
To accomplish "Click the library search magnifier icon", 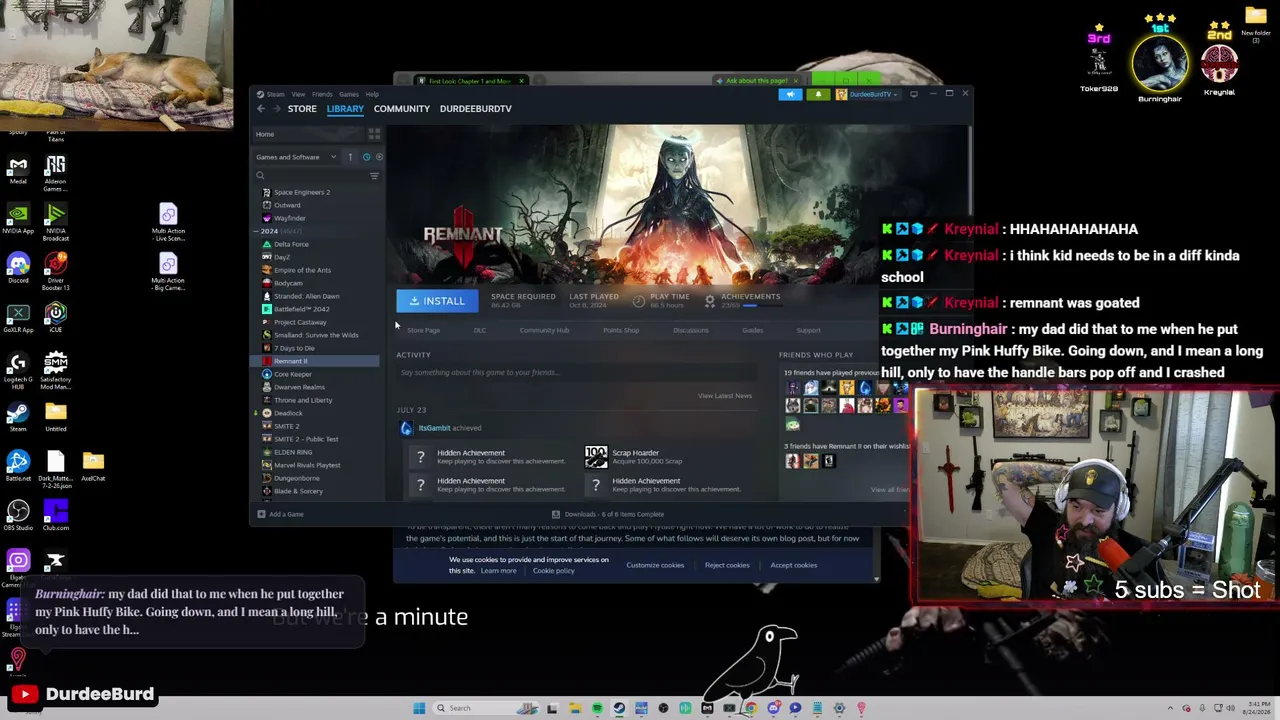I will 260,176.
